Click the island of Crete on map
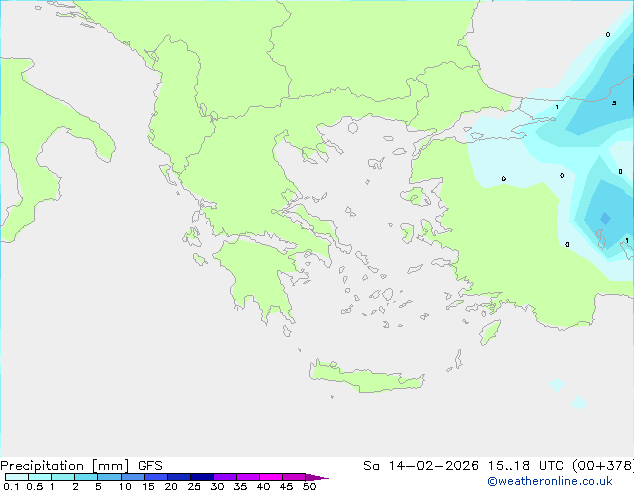 [366, 377]
